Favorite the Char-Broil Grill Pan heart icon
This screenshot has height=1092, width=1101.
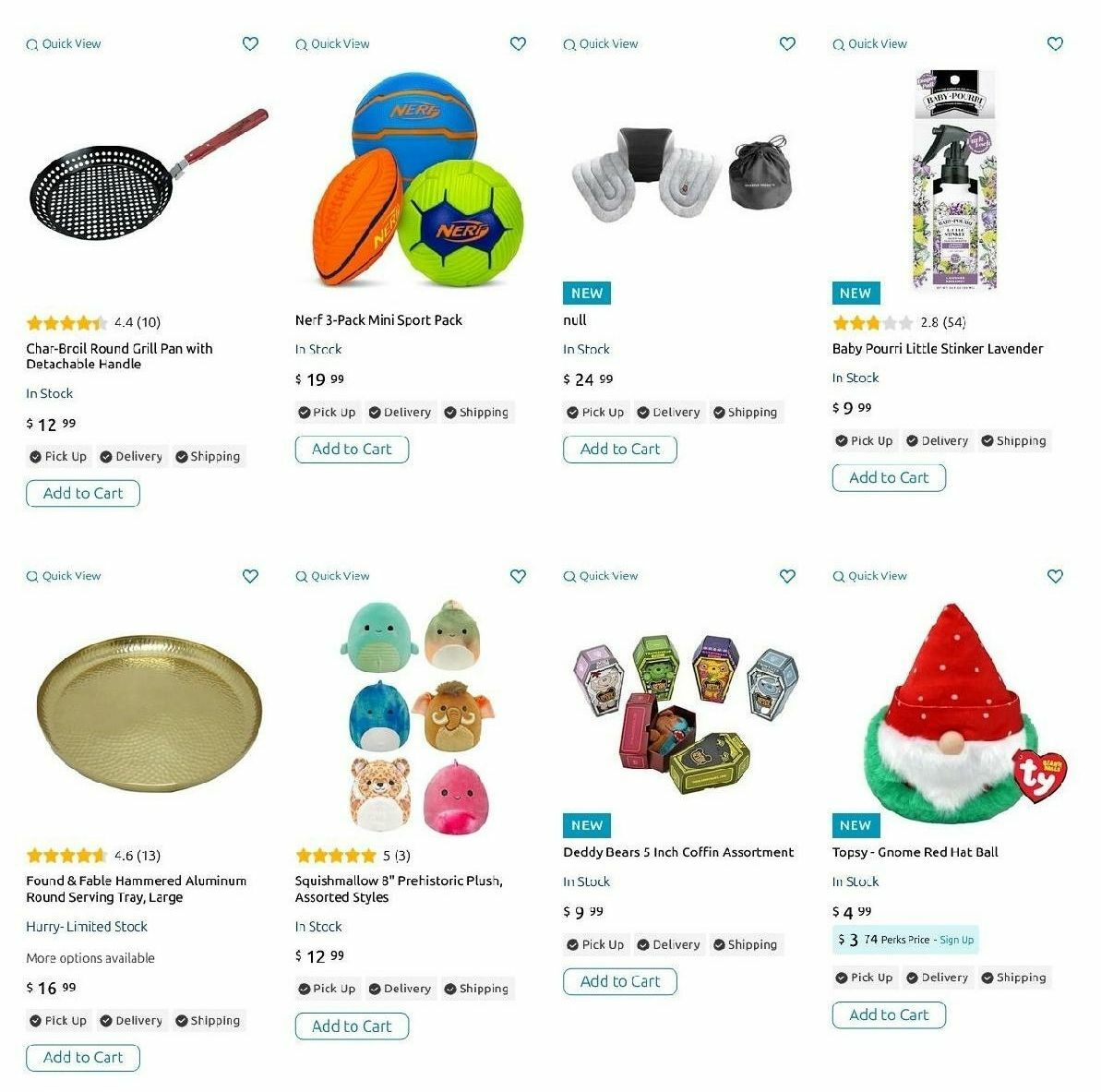pyautogui.click(x=250, y=43)
